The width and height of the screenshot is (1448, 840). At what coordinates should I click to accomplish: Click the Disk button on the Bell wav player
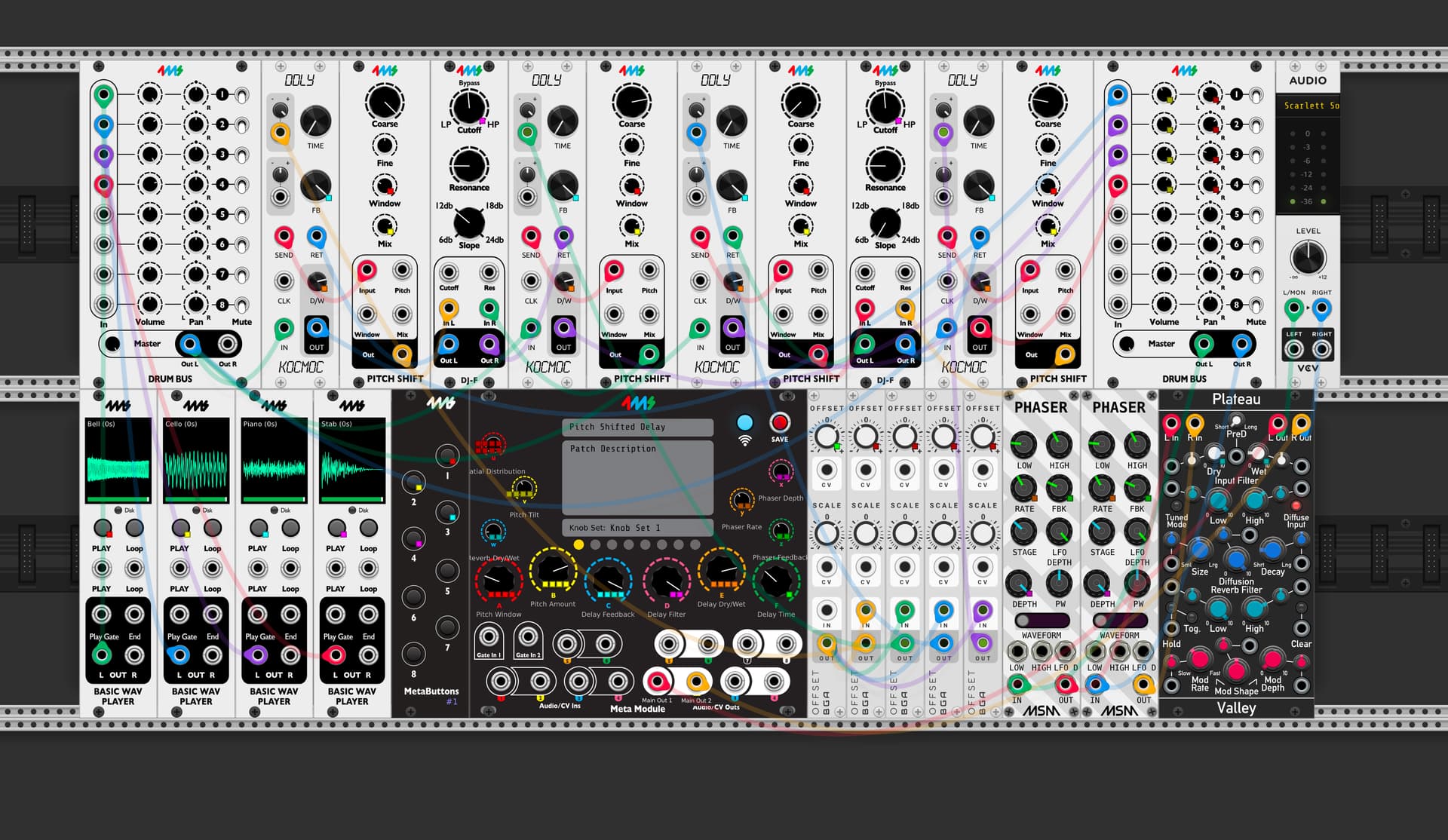118,510
